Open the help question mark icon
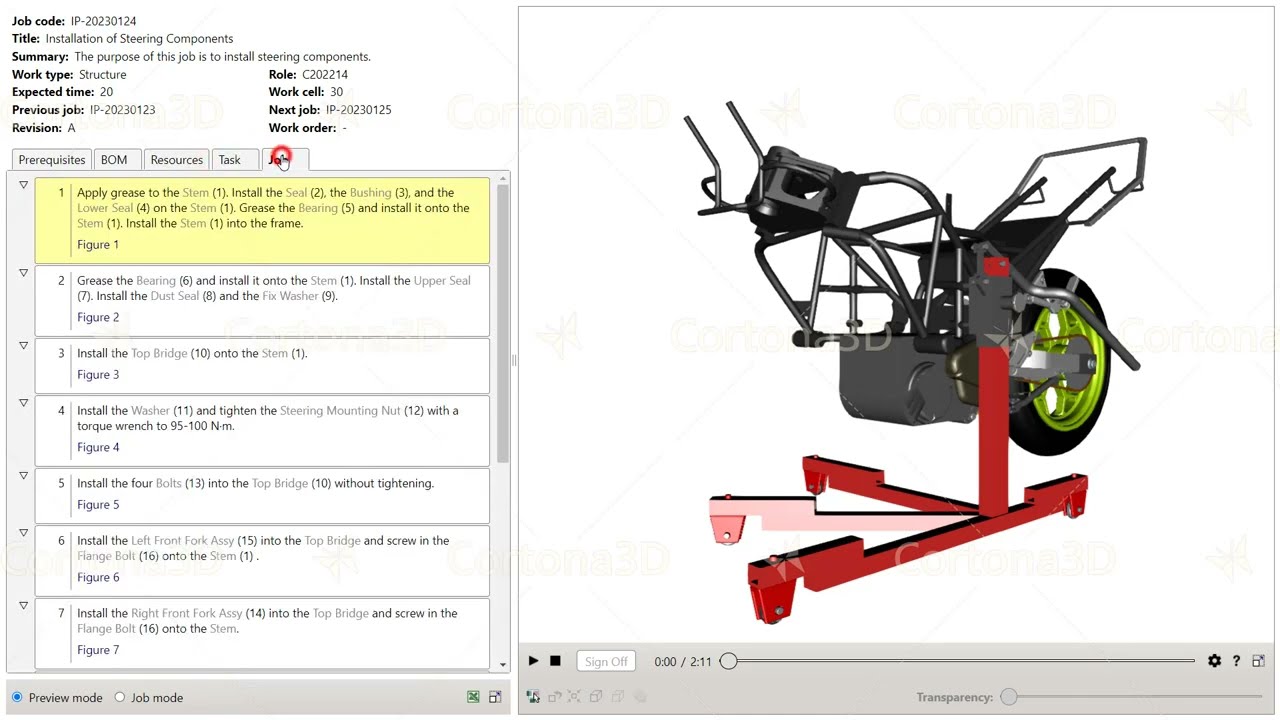Screen dimensions: 1280x720 click(1236, 661)
